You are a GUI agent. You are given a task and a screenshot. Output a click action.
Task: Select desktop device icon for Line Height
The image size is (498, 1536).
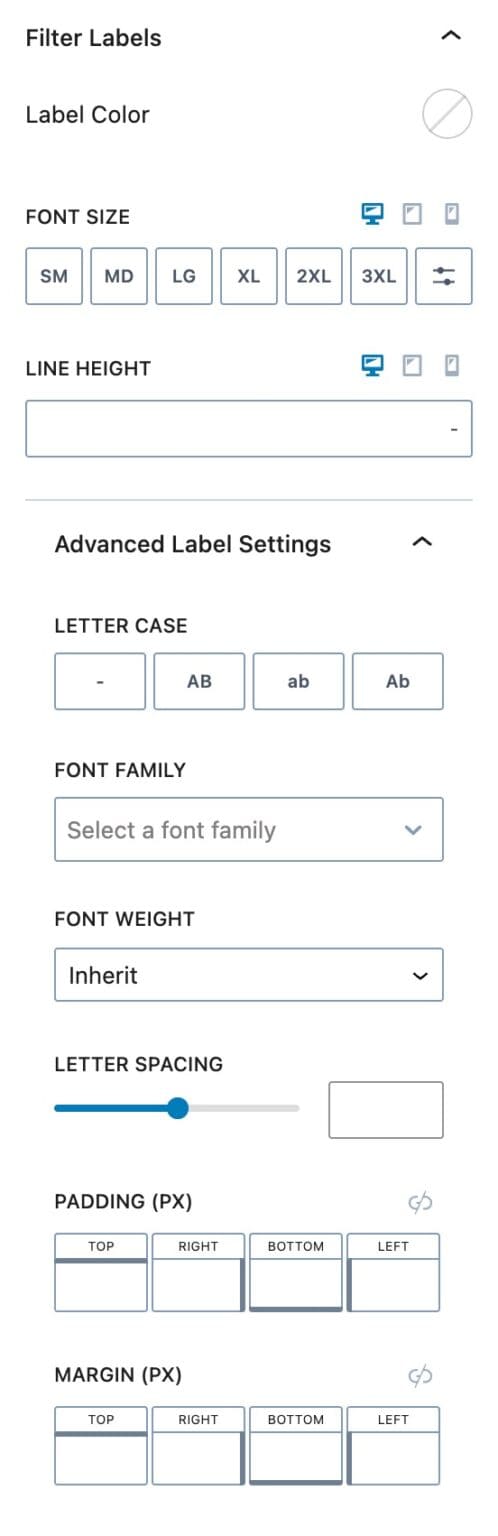(372, 366)
